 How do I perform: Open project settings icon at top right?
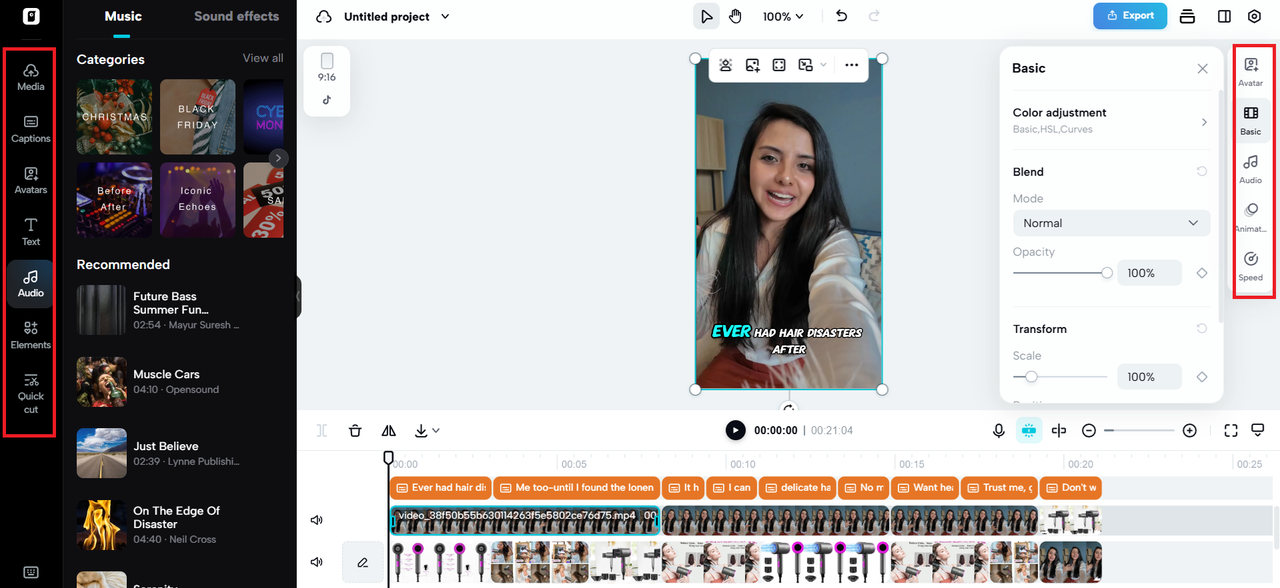(x=1255, y=16)
